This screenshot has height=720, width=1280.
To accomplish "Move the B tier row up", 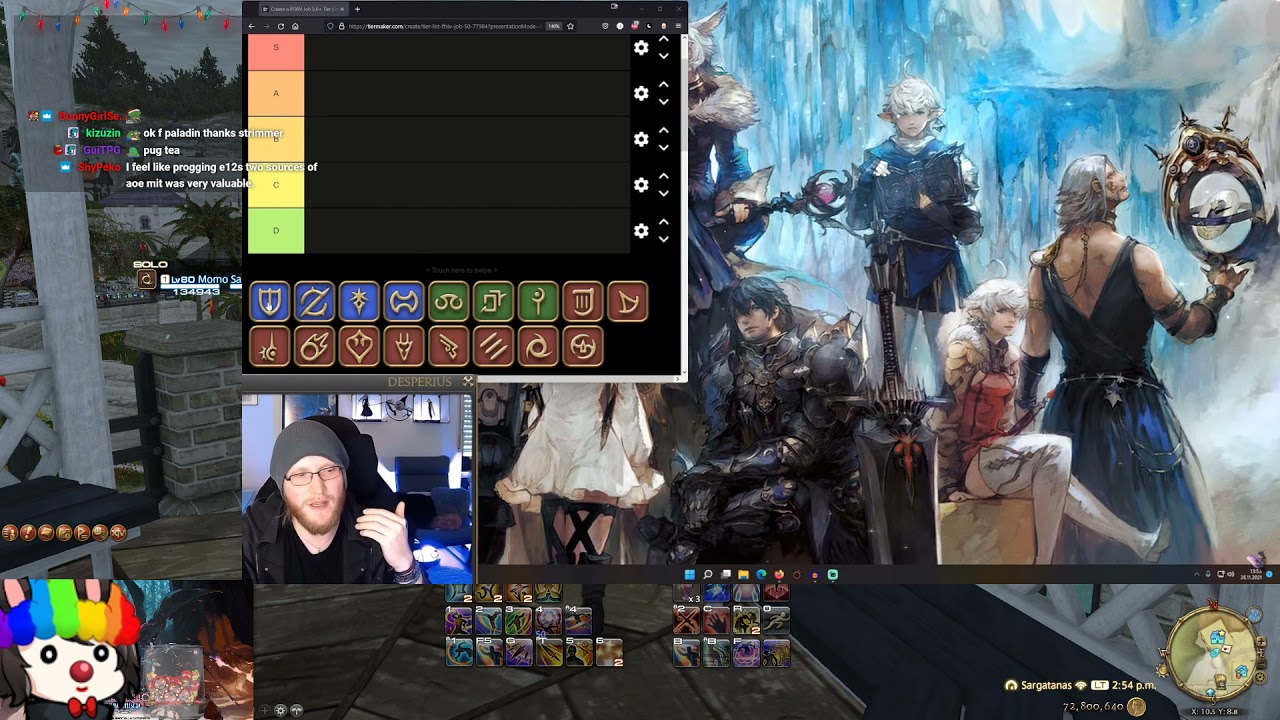I will tap(663, 131).
